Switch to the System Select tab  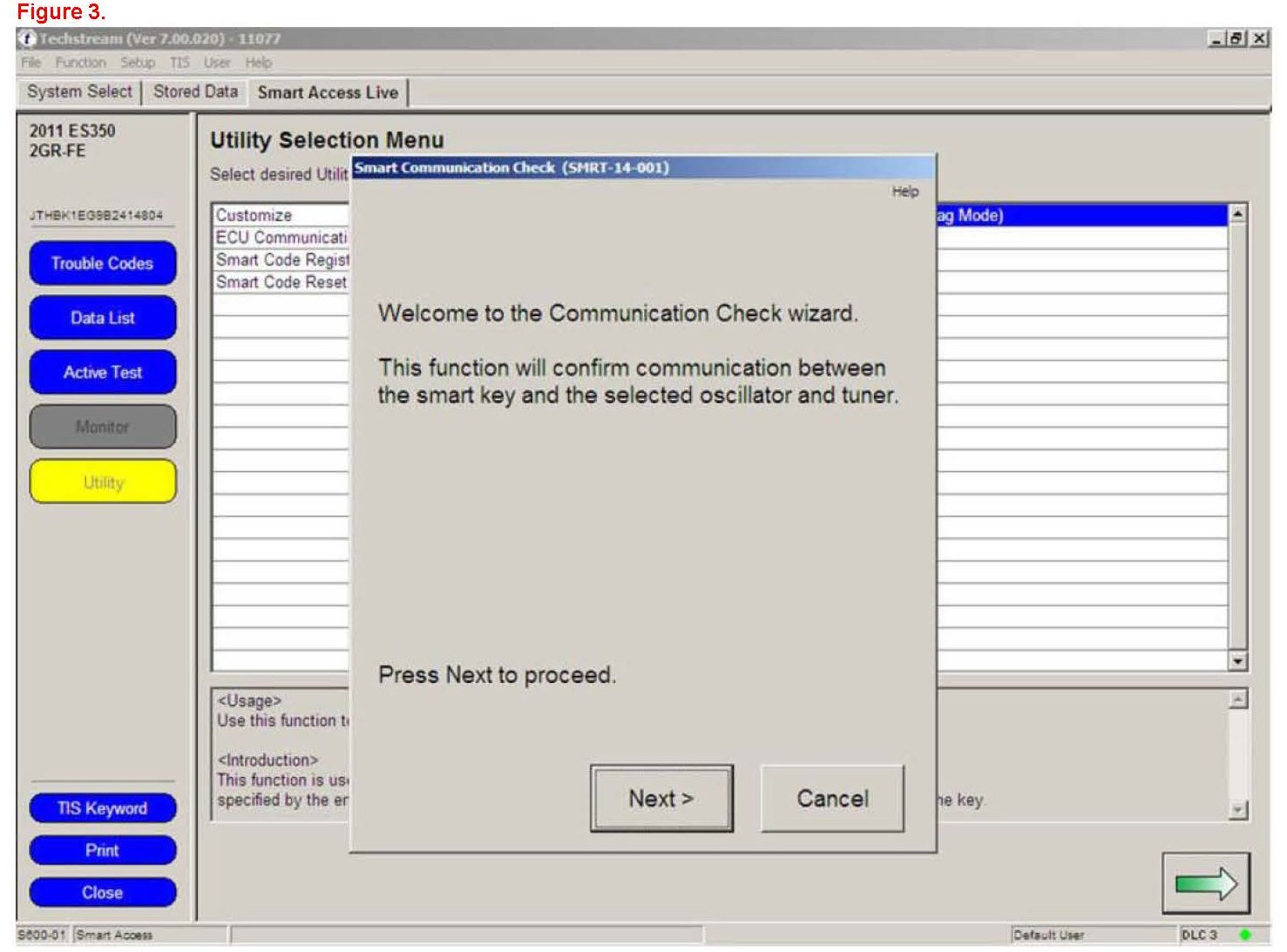point(79,92)
